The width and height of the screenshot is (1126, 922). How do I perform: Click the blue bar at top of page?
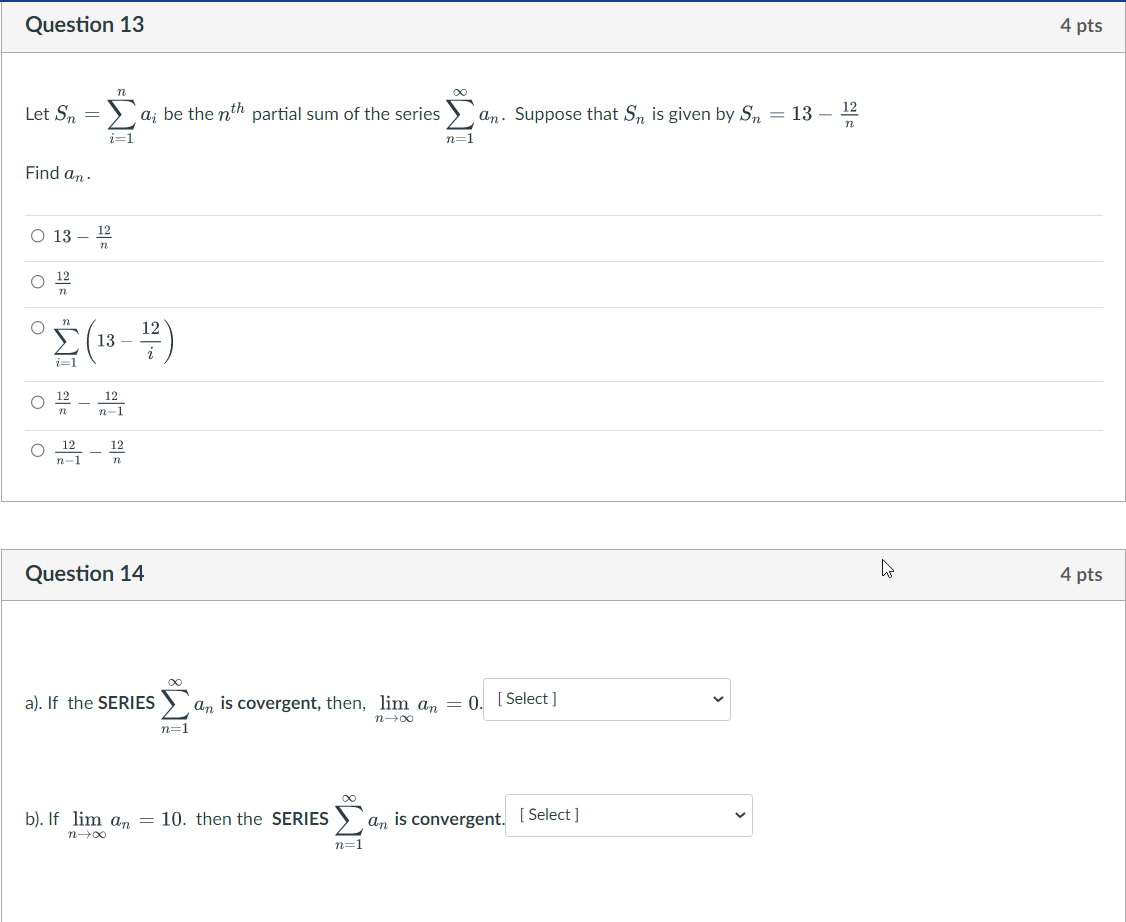[x=563, y=2]
